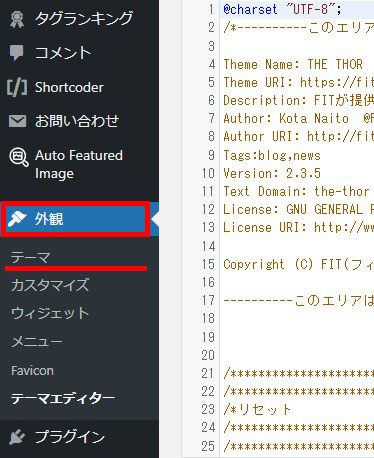Click the License URI code line
This screenshot has width=374, height=458.
298,227
